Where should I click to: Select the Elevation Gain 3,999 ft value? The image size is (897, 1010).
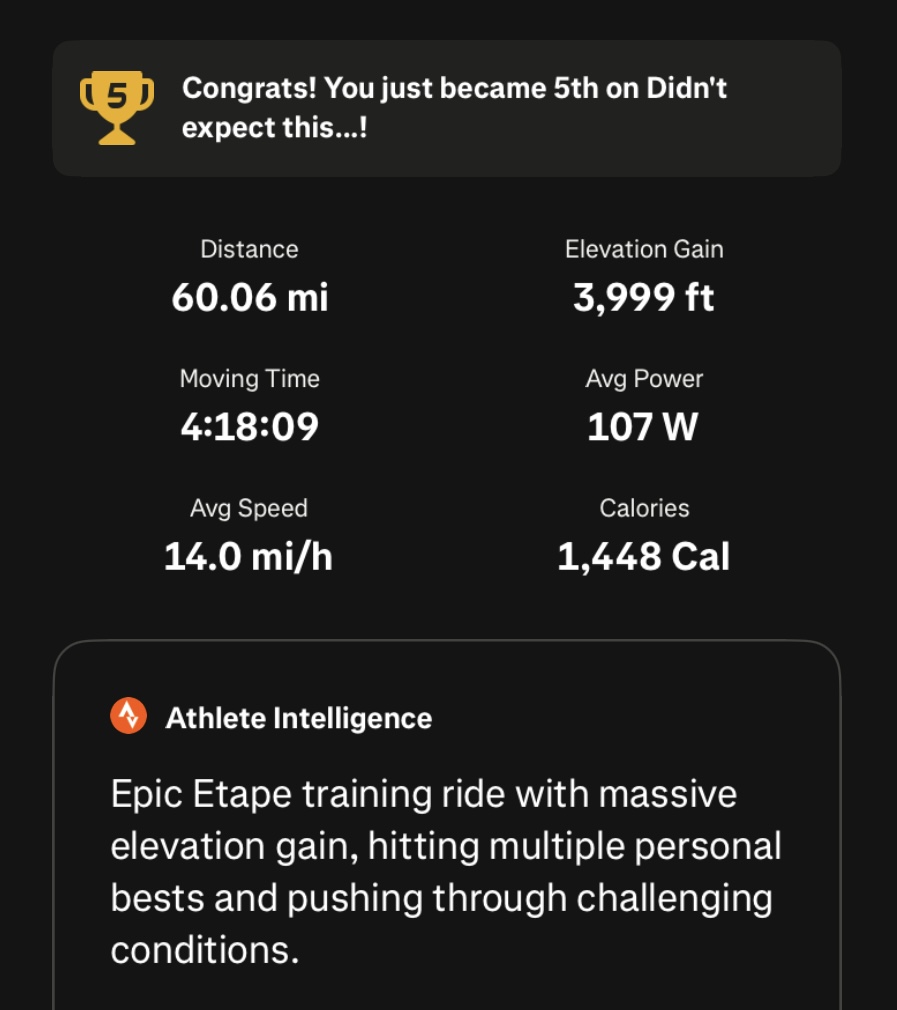(644, 298)
